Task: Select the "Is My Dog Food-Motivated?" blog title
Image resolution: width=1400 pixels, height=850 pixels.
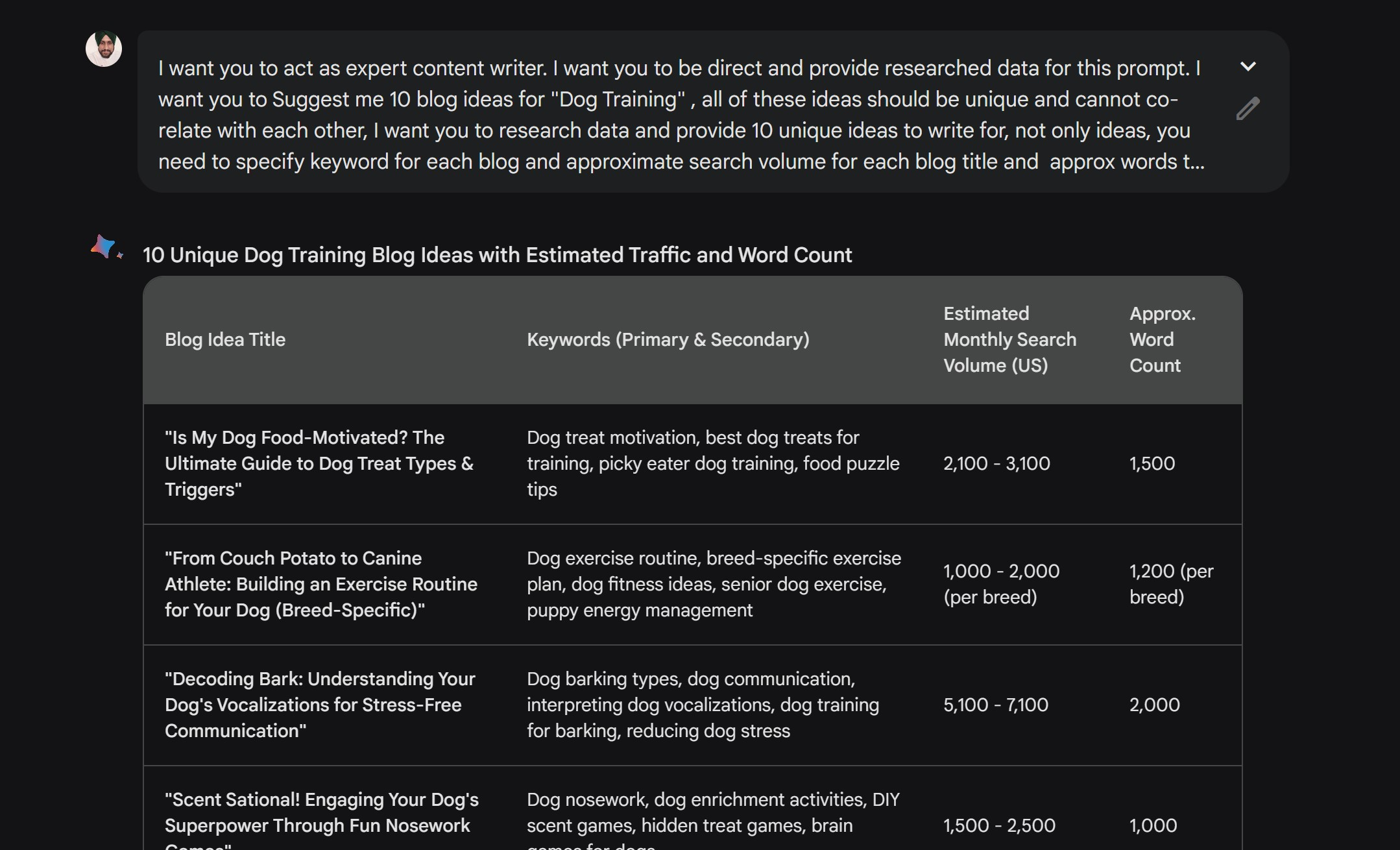Action: [319, 463]
